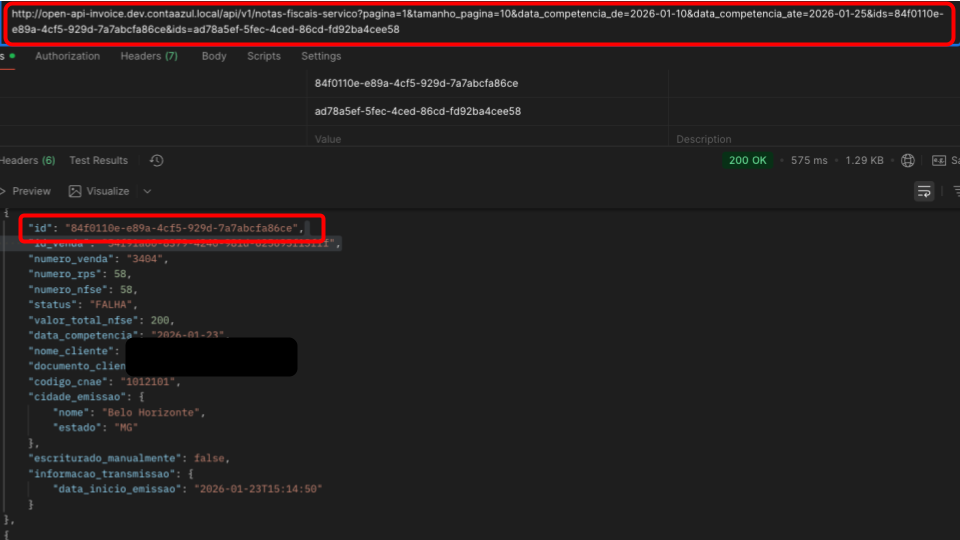Screen dimensions: 960x540
Task: Click the Visualize image icon
Action: tap(75, 192)
